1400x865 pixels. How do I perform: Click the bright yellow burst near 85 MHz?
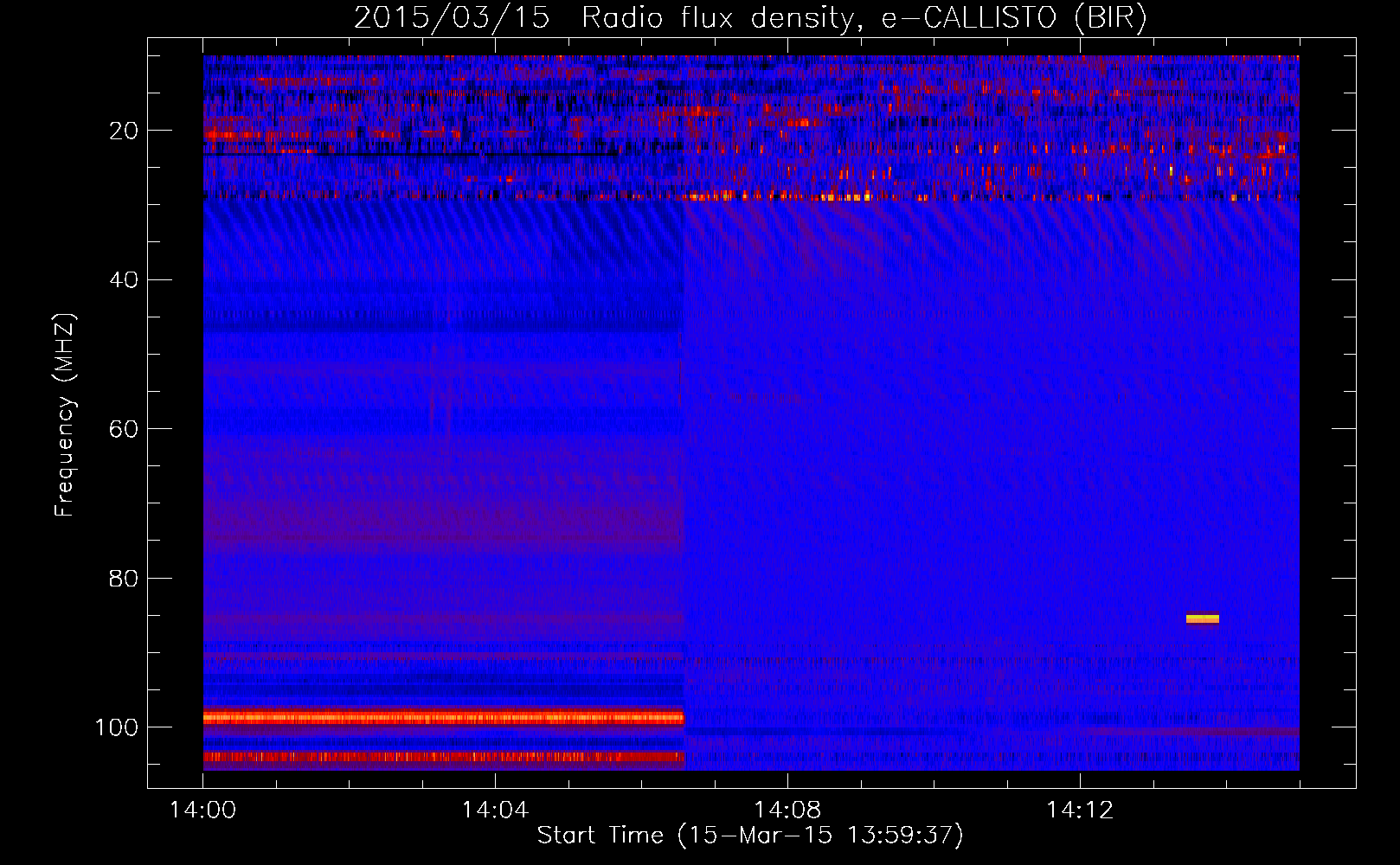(1203, 618)
